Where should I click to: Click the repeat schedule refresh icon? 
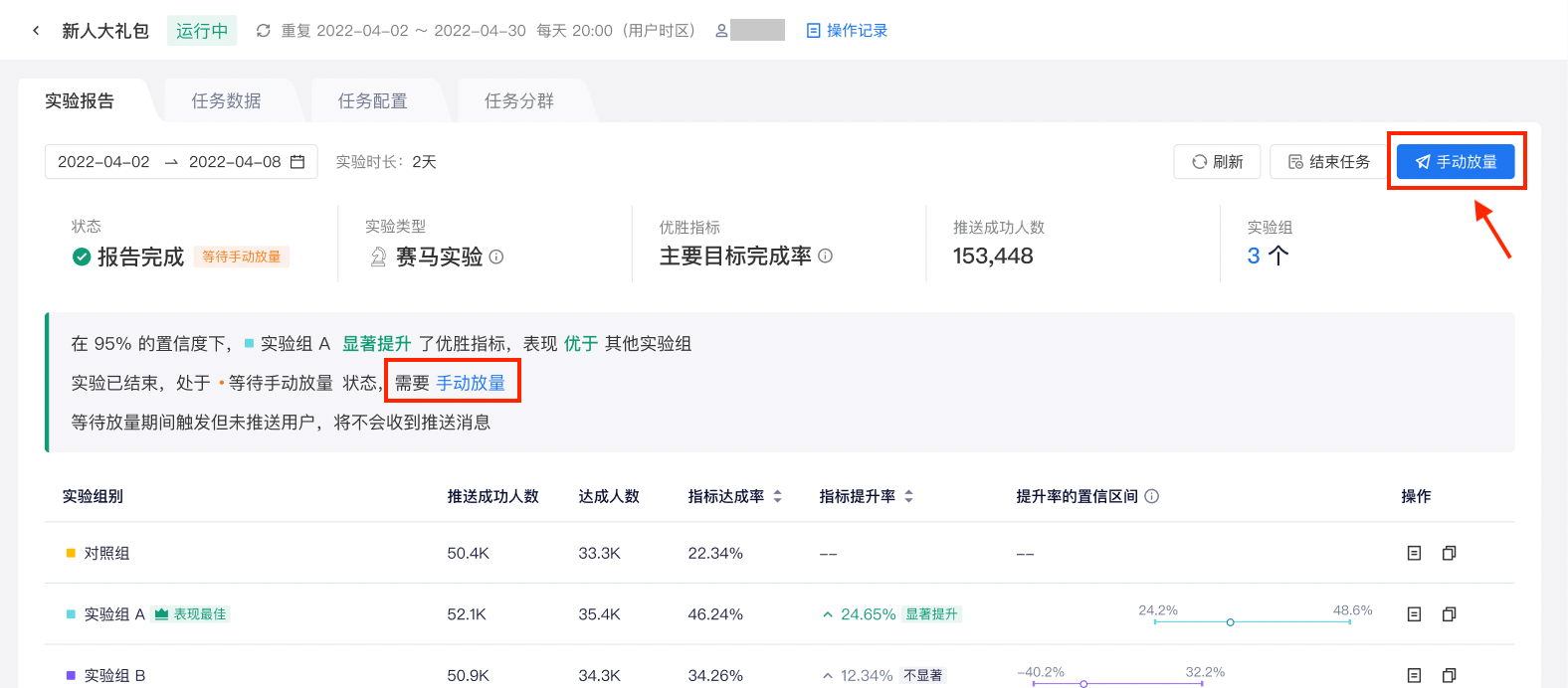[x=263, y=31]
